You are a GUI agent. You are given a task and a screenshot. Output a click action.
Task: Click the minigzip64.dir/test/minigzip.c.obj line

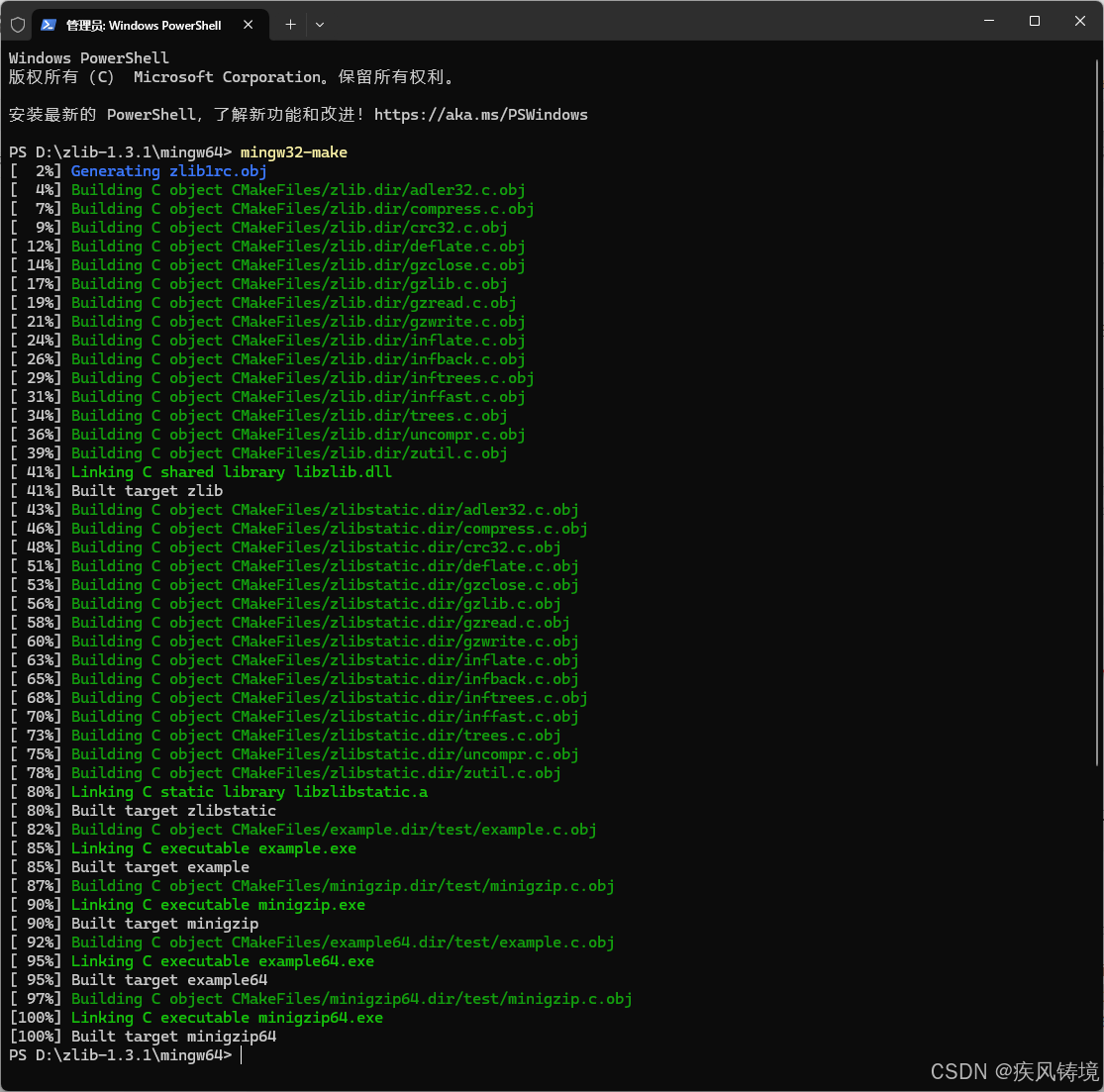[321, 999]
